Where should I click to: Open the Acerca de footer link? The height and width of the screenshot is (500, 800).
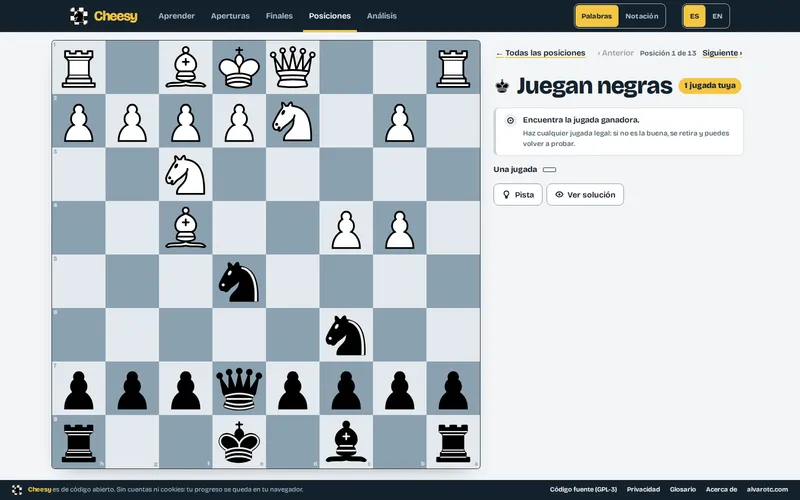pyautogui.click(x=721, y=489)
